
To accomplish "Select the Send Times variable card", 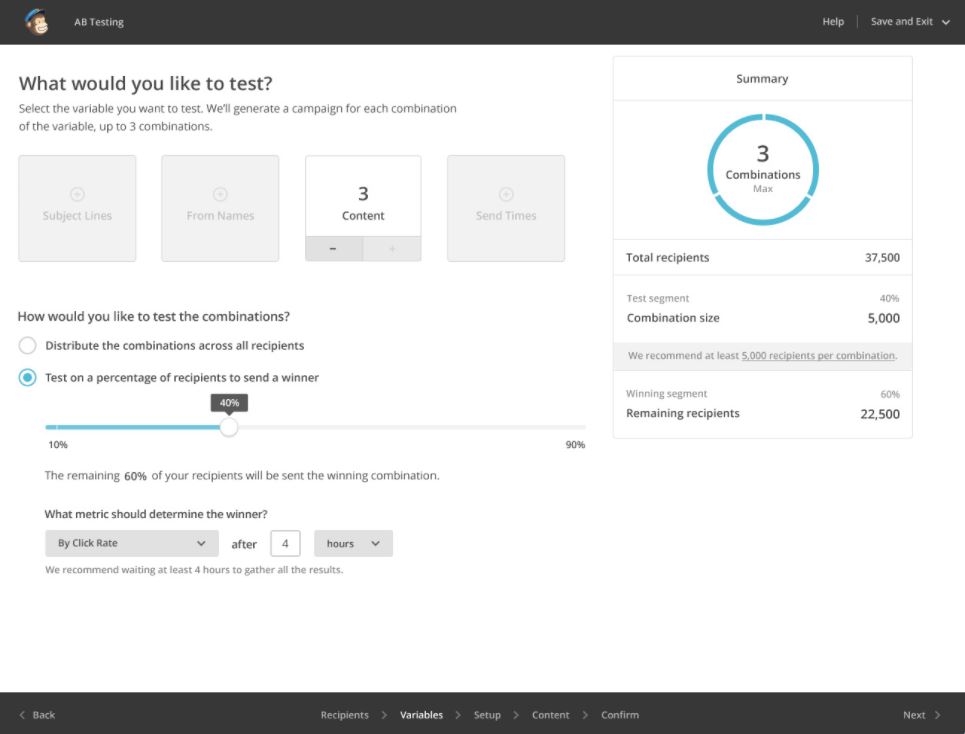I will [x=506, y=208].
